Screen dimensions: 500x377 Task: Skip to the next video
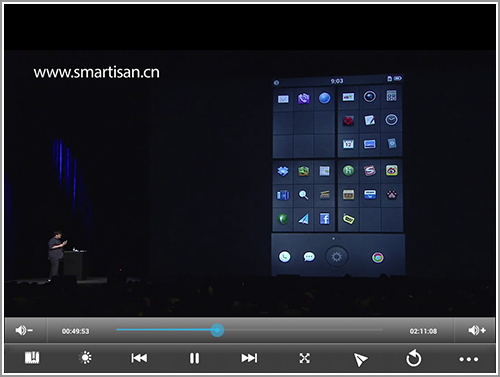click(249, 358)
